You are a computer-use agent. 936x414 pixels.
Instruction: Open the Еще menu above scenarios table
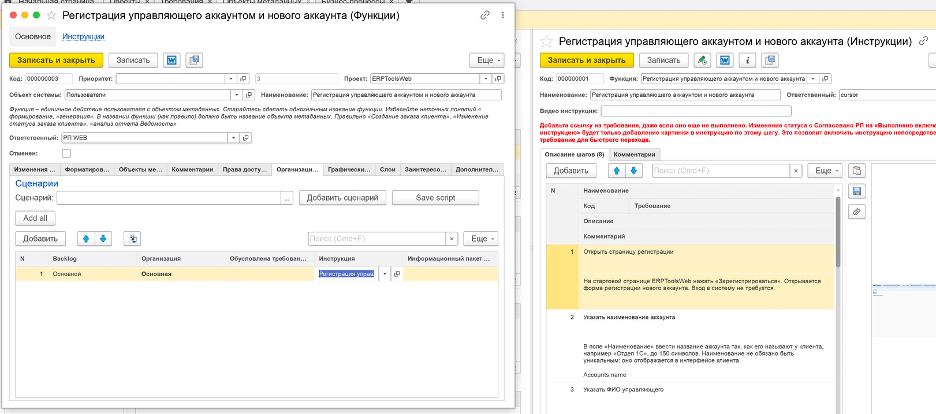[481, 239]
